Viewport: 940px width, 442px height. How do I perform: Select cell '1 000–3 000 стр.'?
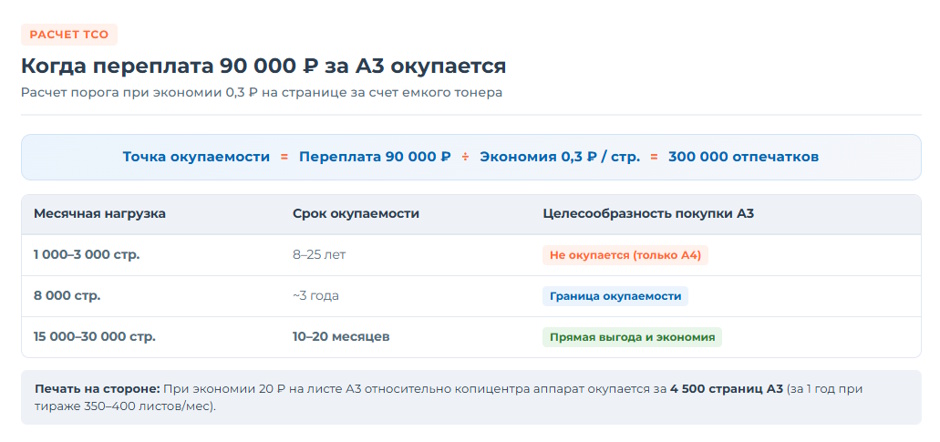[x=86, y=255]
